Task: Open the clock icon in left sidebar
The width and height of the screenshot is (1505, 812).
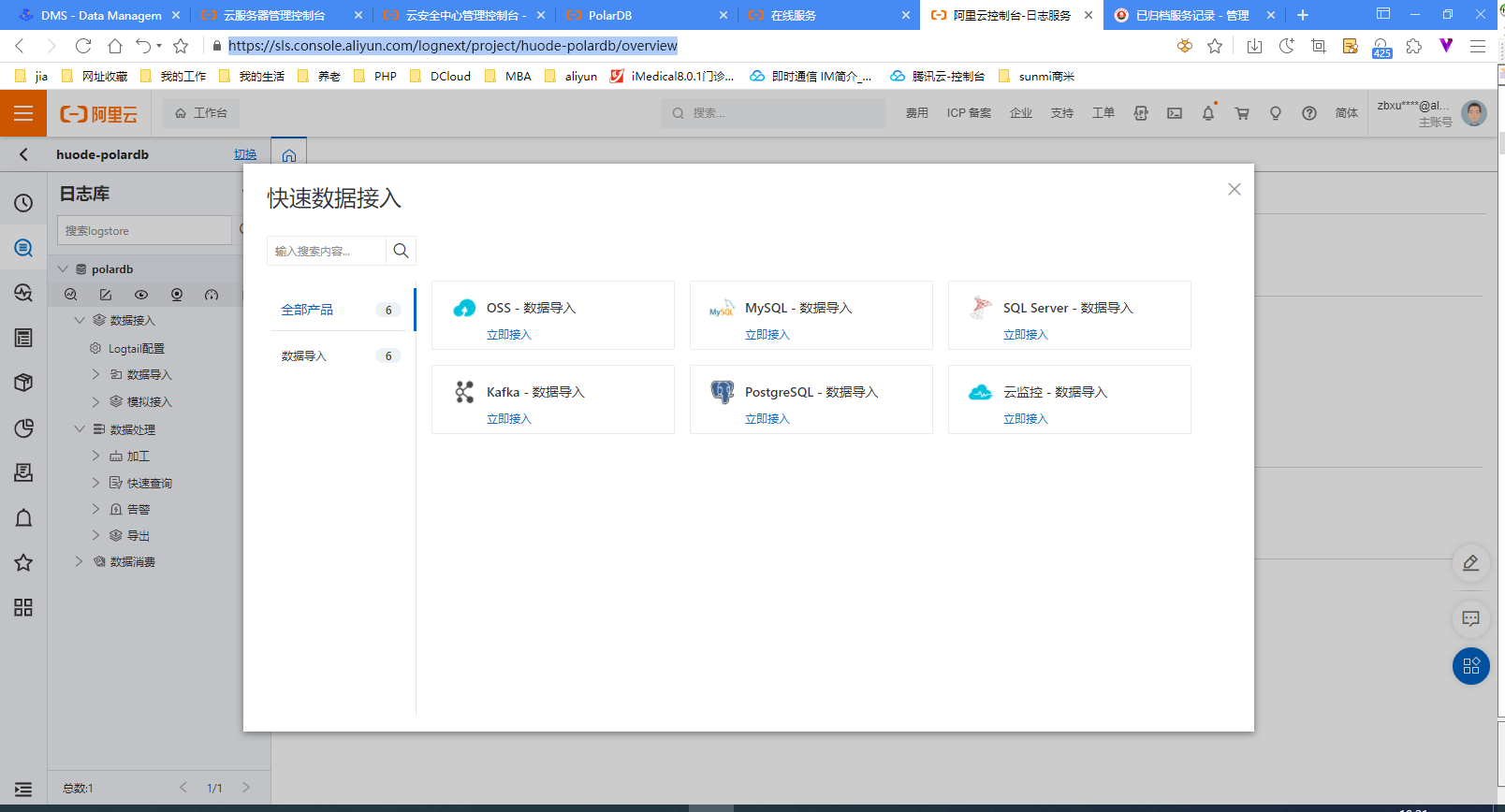Action: click(23, 203)
